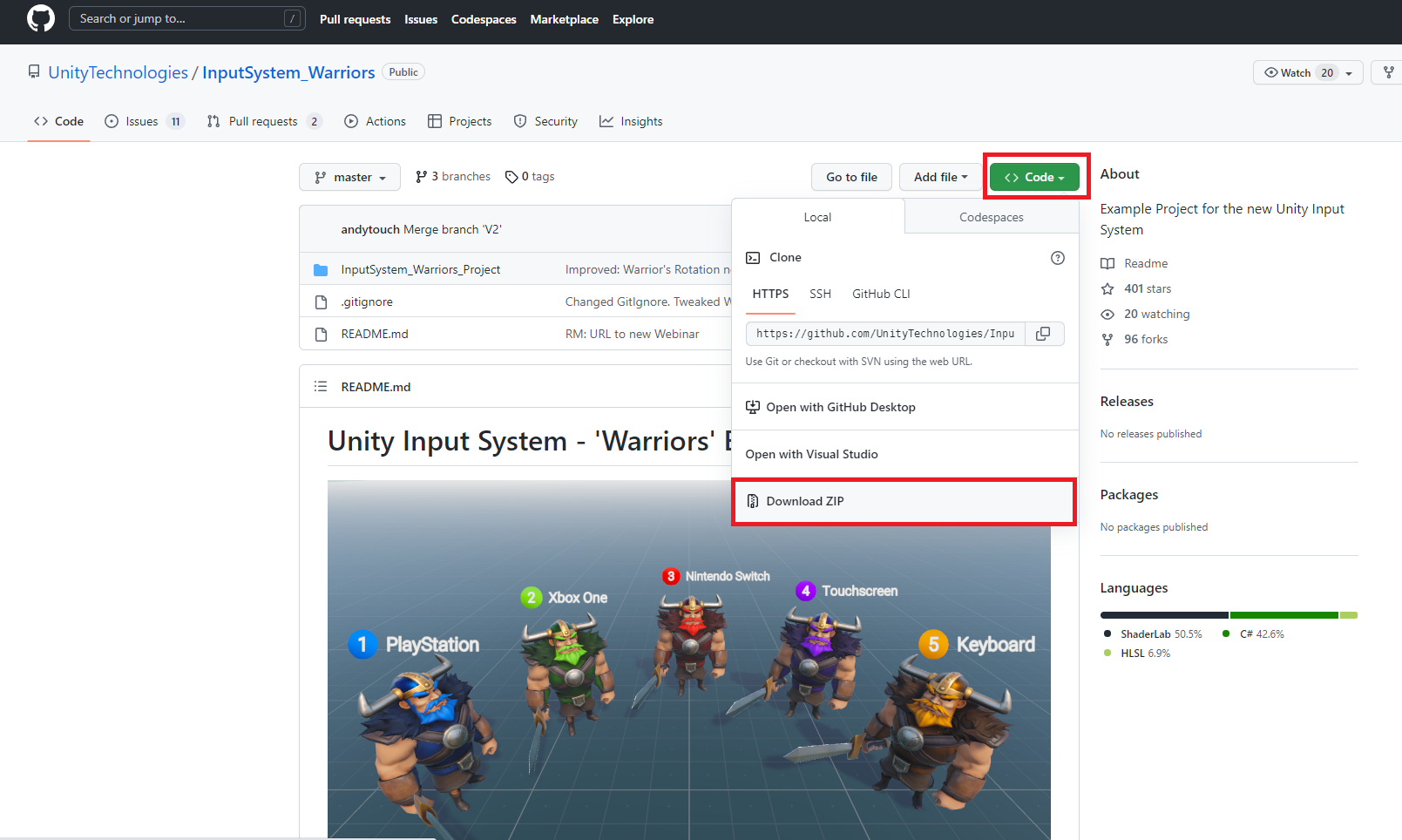Image resolution: width=1402 pixels, height=840 pixels.
Task: Copy the clone URL with the copy icon
Action: (1043, 334)
